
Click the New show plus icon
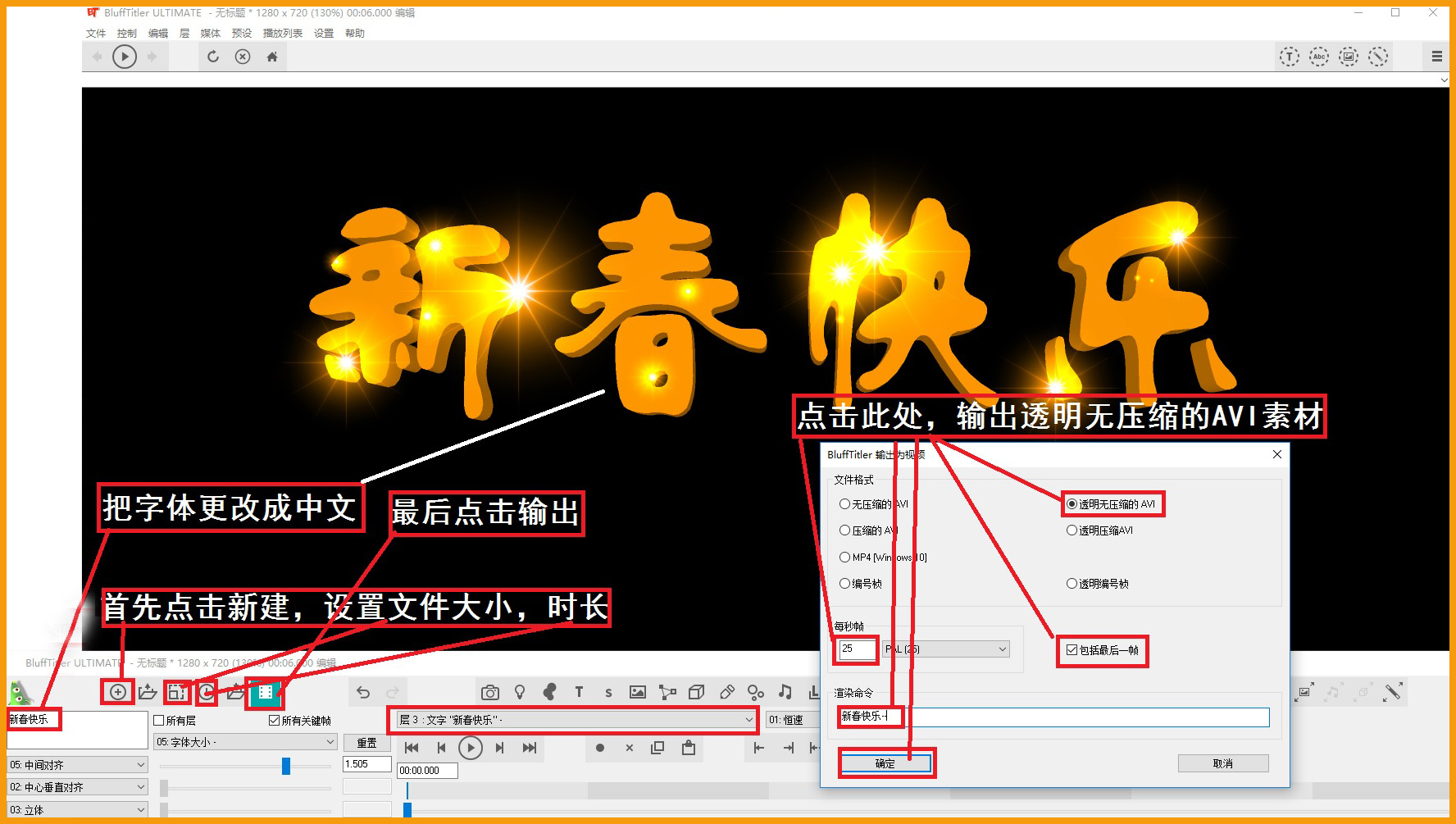click(118, 692)
